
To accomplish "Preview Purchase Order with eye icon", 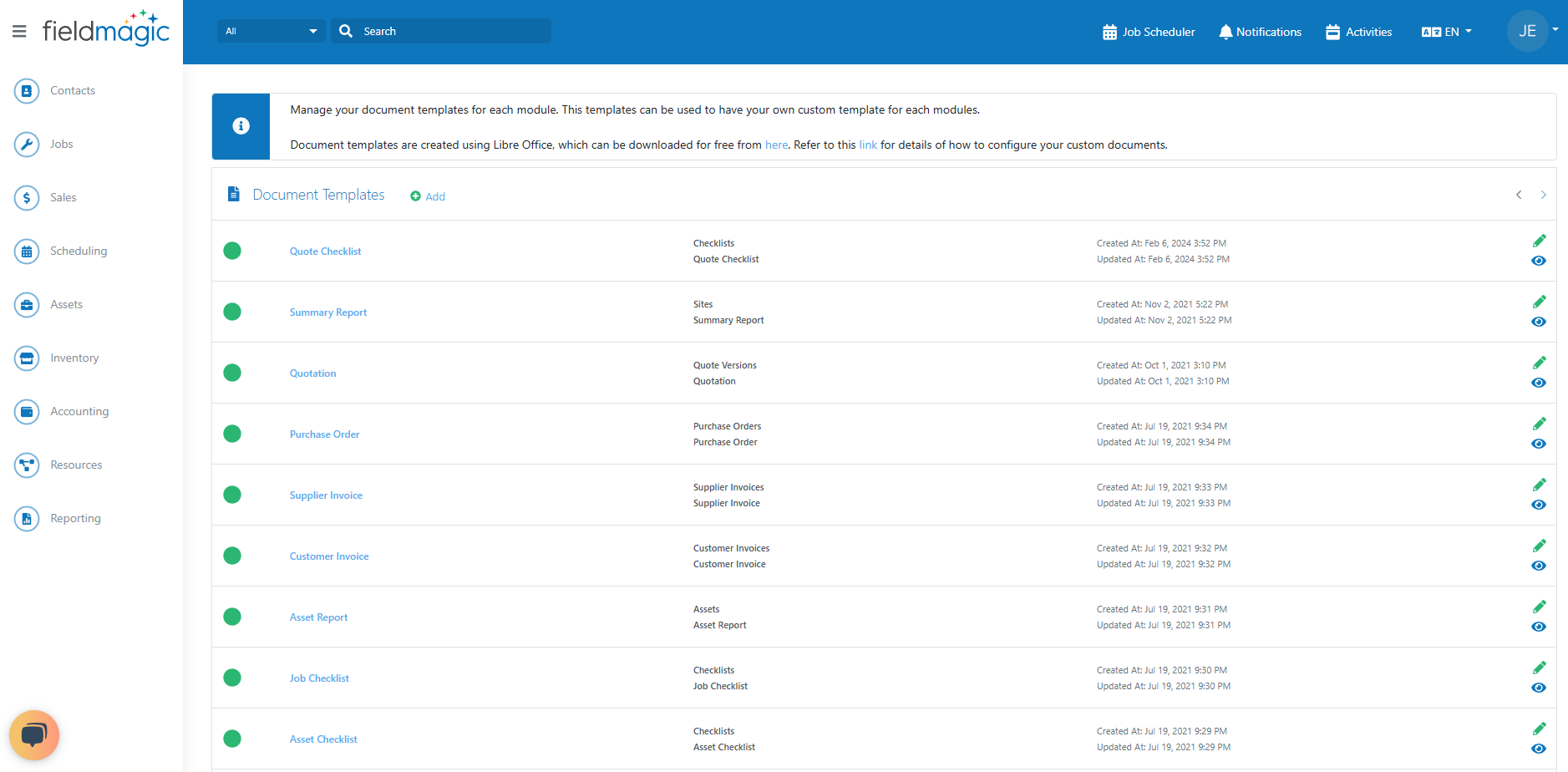I will tap(1539, 444).
